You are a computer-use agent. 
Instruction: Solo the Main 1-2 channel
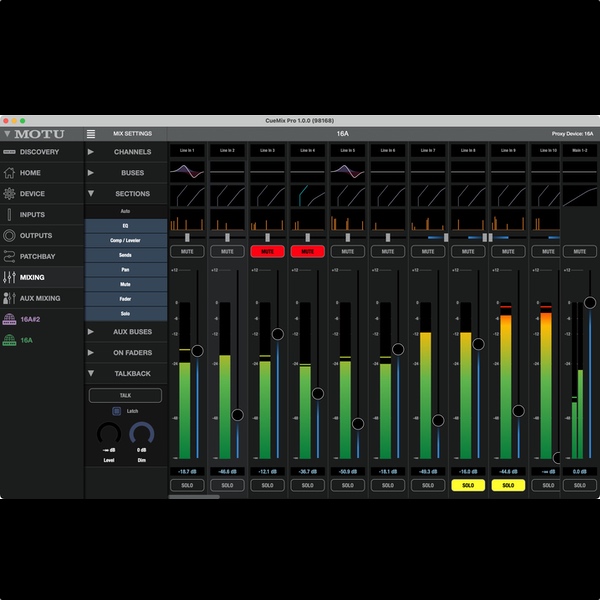(580, 485)
